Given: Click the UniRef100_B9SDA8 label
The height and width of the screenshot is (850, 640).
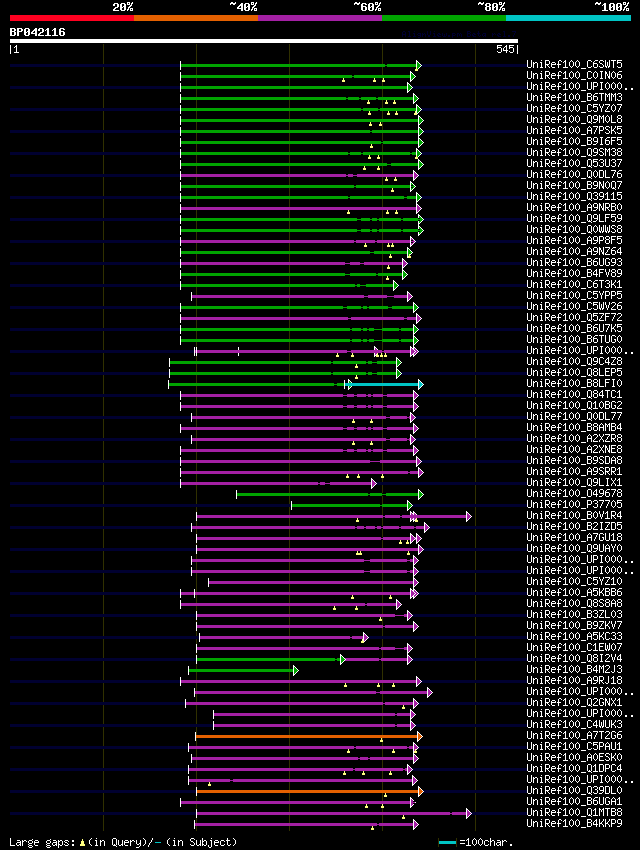Looking at the screenshot, I should [574, 460].
